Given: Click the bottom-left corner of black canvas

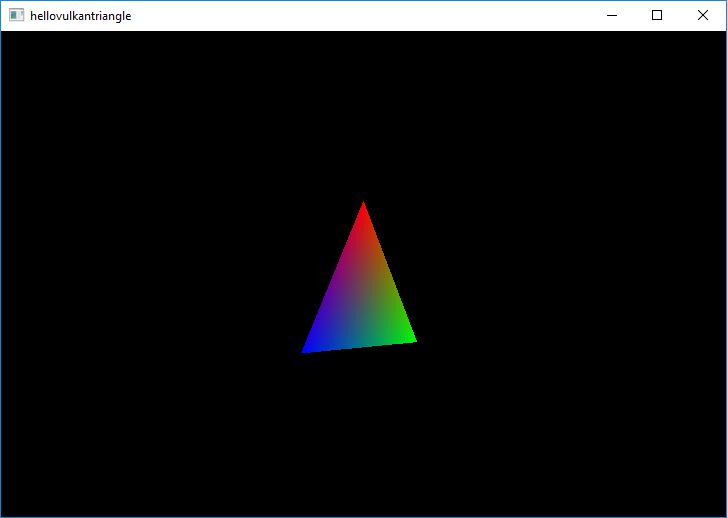Looking at the screenshot, I should pos(5,513).
